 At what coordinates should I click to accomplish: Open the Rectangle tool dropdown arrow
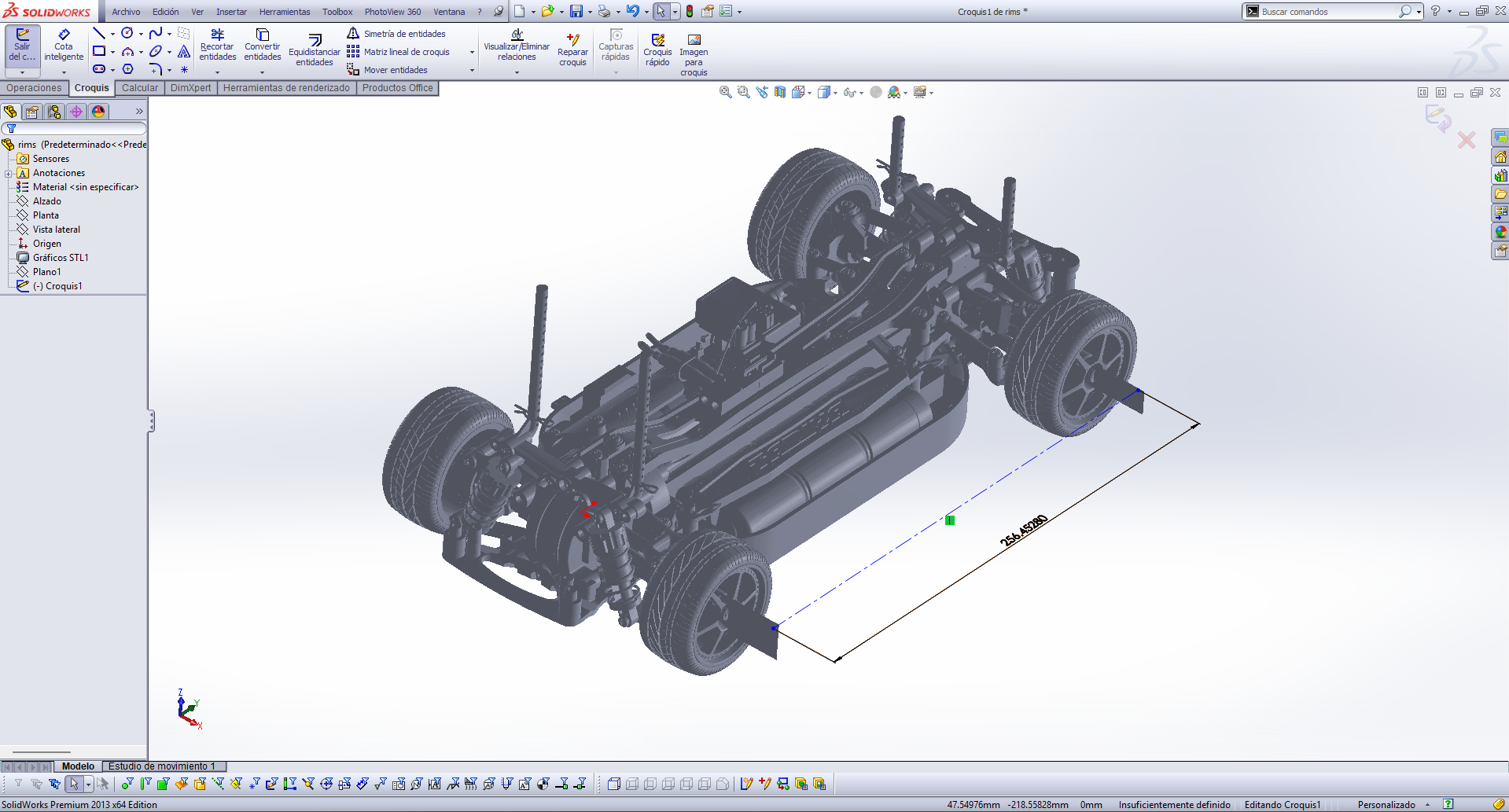point(112,52)
